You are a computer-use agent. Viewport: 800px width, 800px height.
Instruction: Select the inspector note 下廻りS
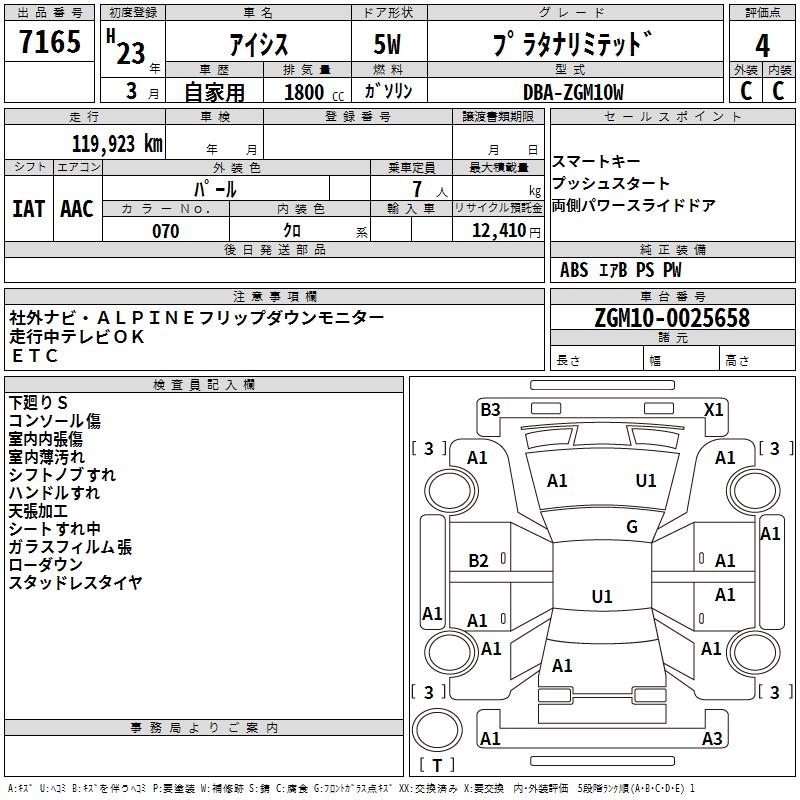coord(38,403)
